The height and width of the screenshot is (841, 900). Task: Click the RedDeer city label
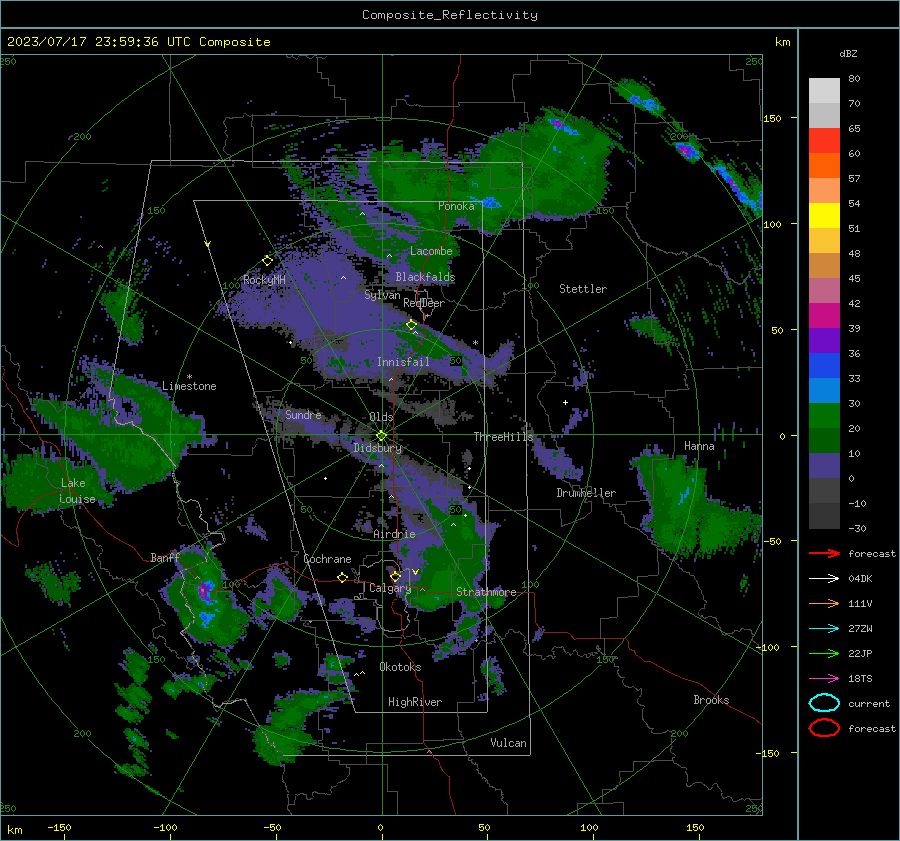pyautogui.click(x=424, y=303)
